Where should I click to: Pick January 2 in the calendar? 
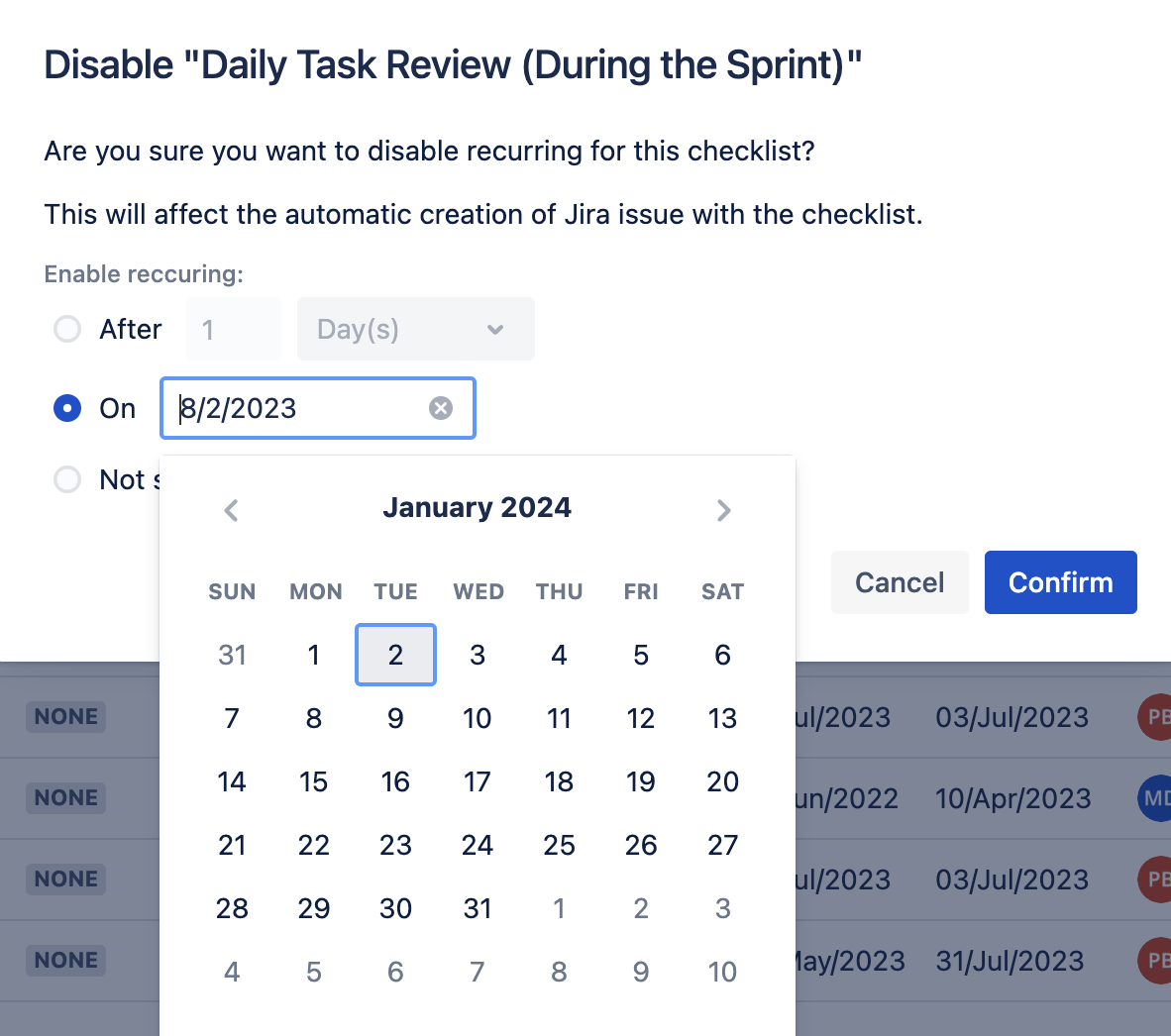click(x=395, y=655)
